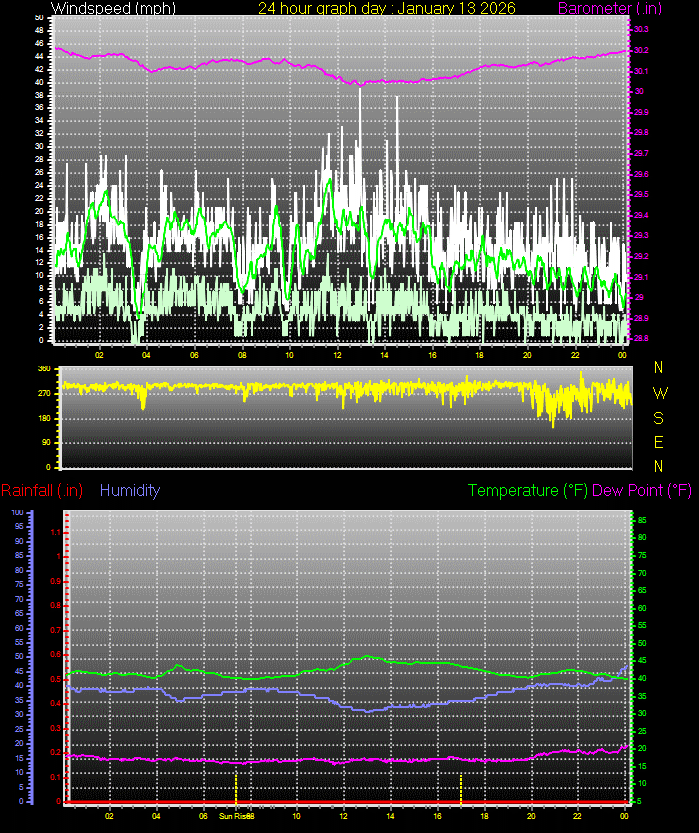This screenshot has width=699, height=833.
Task: Click the '04' hour label under windspeed chart
Action: pos(147,355)
